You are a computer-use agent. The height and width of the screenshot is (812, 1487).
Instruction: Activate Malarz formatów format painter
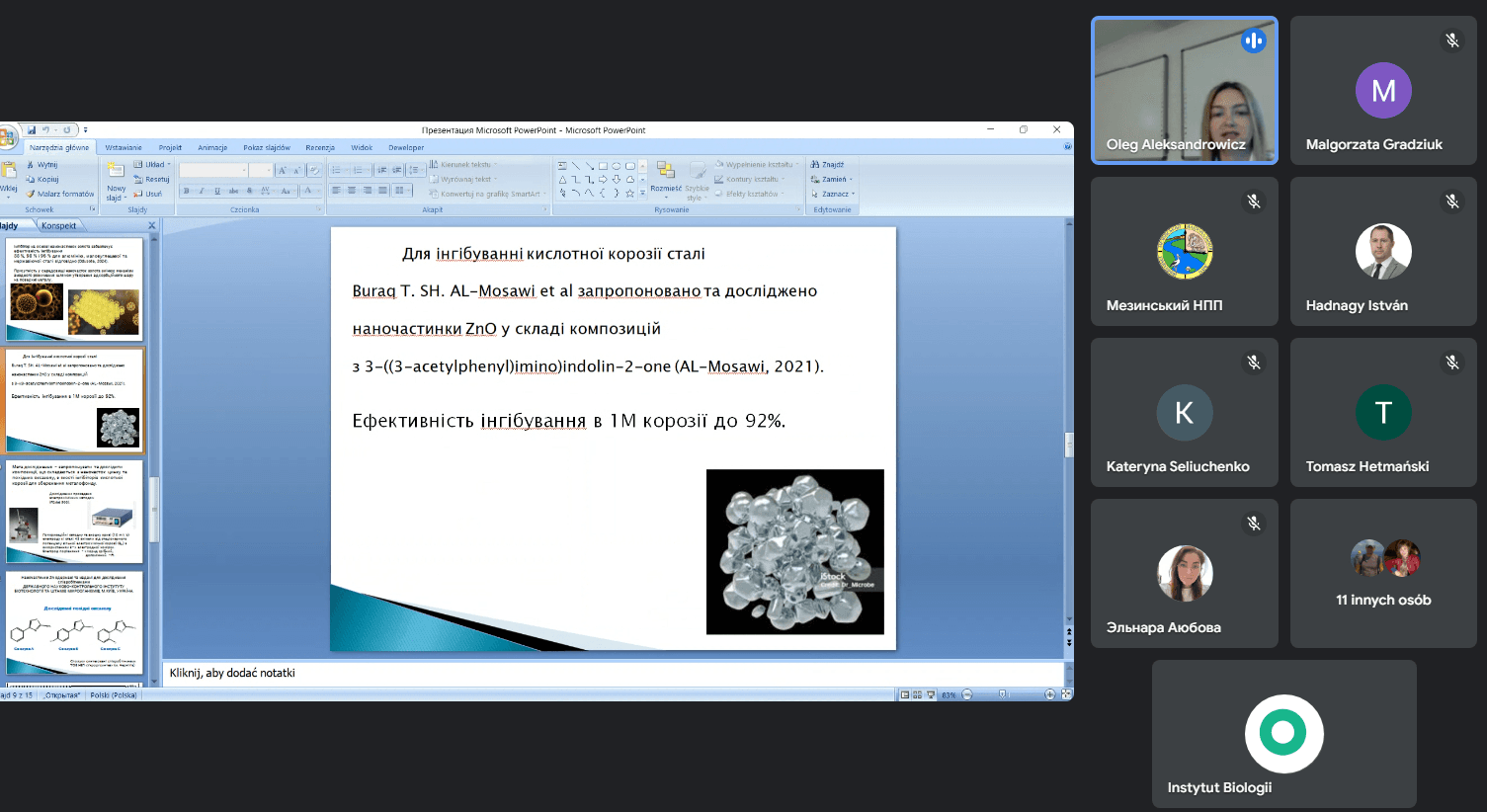[x=60, y=194]
